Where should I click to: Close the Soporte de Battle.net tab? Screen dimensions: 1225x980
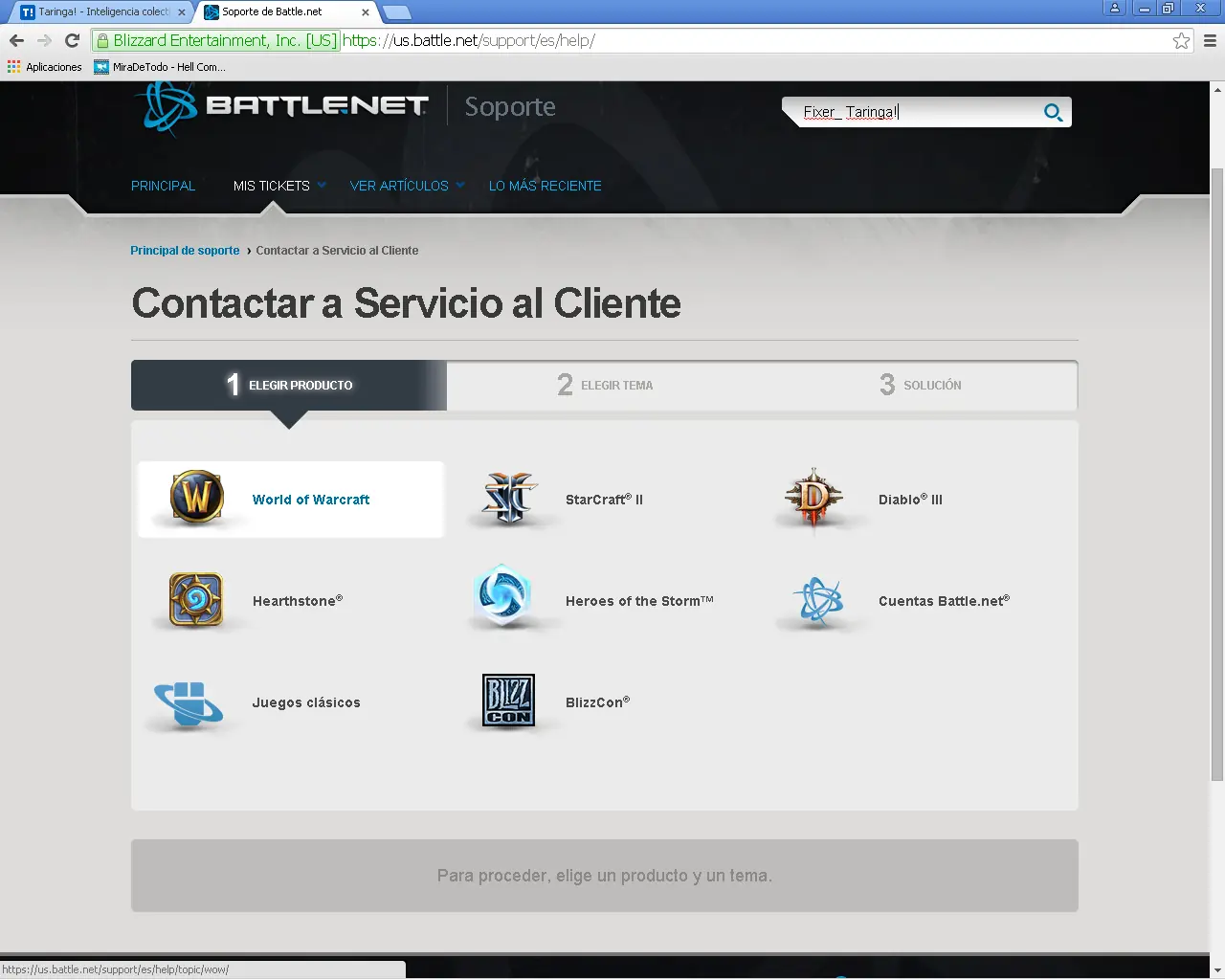[365, 12]
